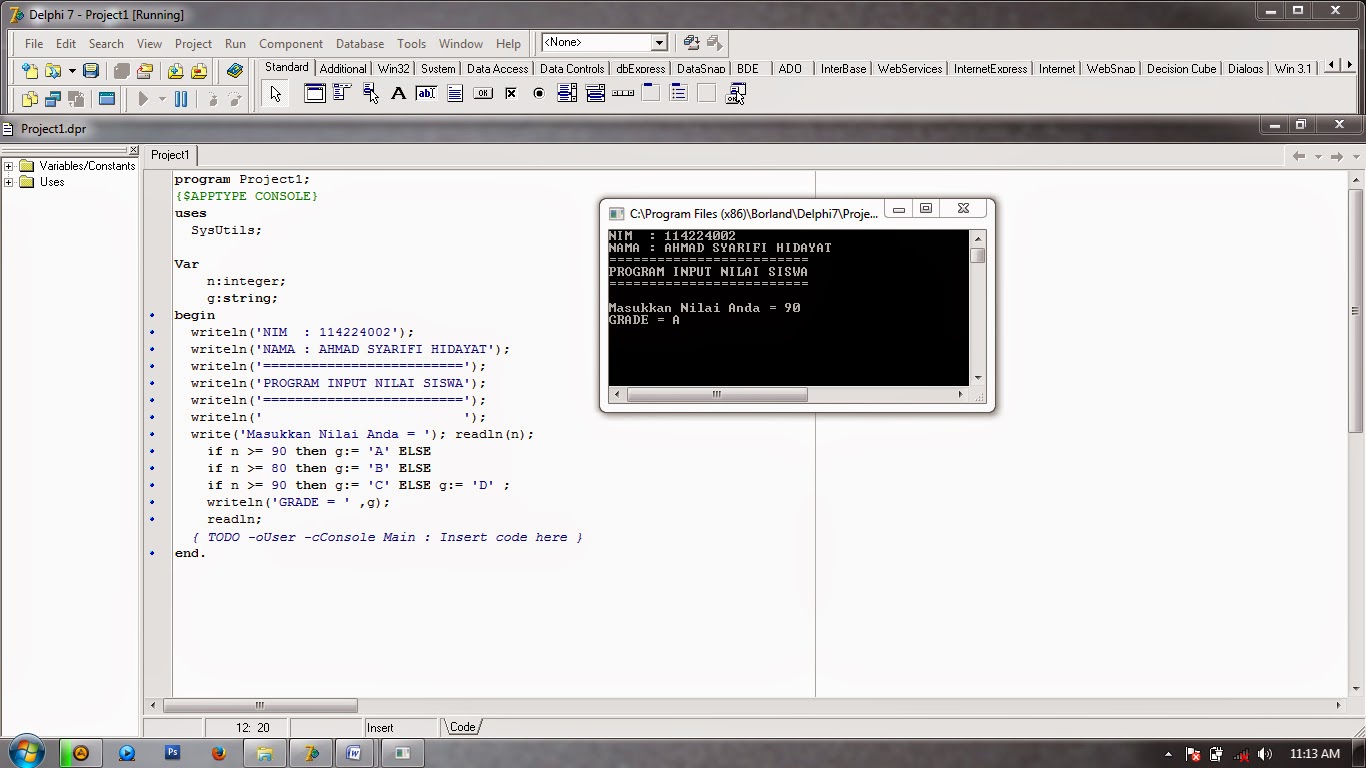Select the CheckBox component in the palette
Viewport: 1366px width, 768px height.
tap(511, 94)
